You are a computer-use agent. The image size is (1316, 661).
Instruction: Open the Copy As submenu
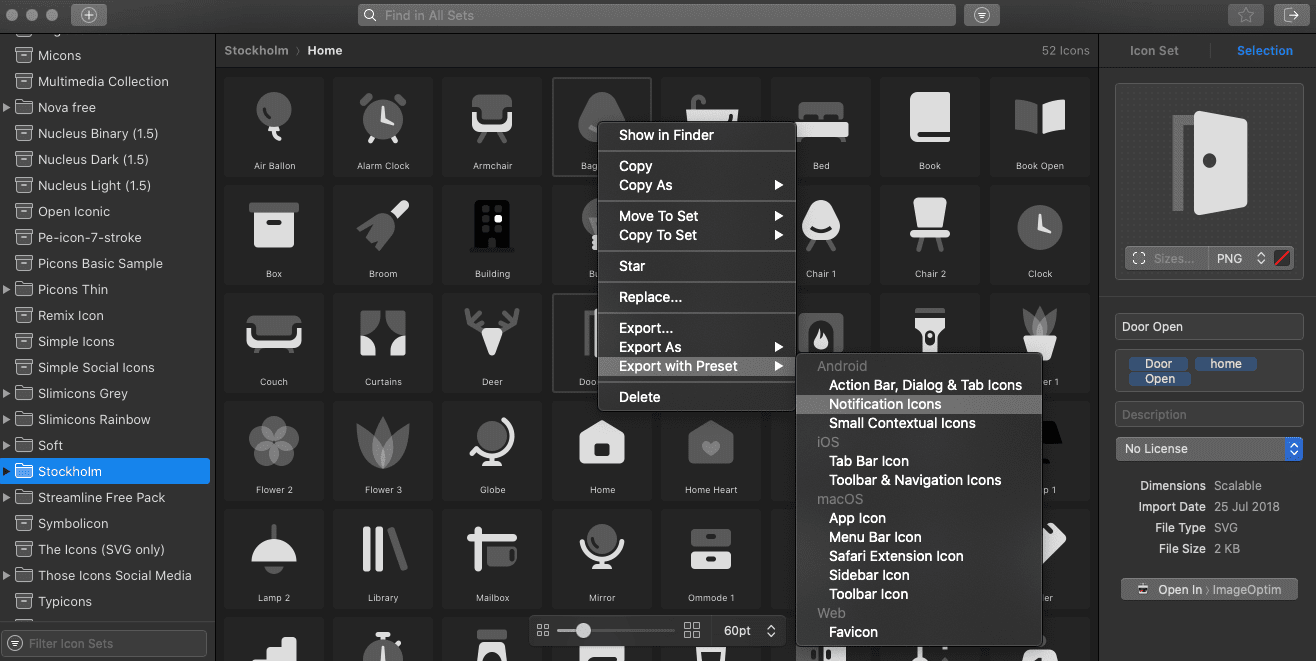[x=696, y=185]
